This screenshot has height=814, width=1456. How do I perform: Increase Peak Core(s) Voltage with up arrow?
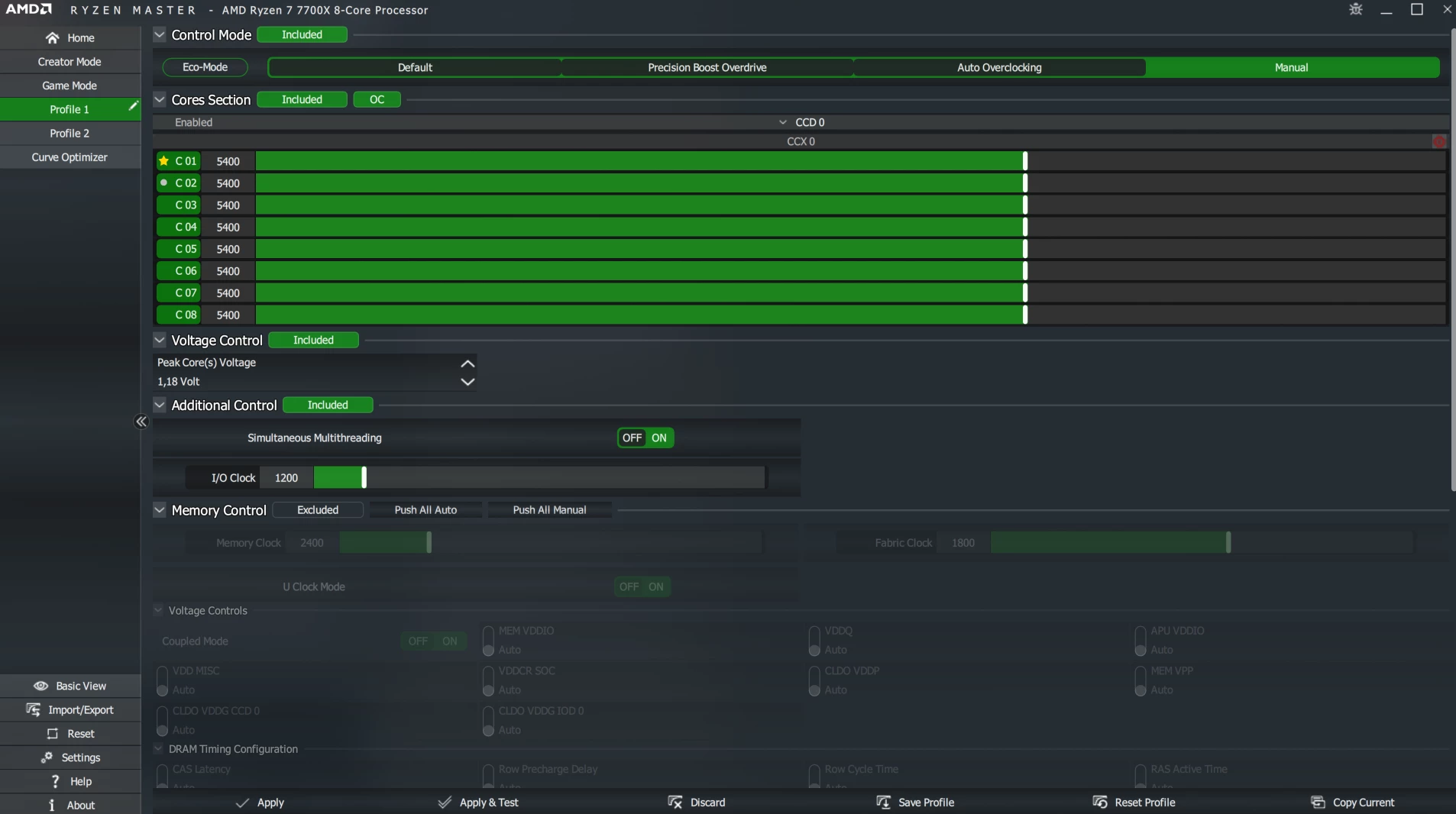pos(468,363)
